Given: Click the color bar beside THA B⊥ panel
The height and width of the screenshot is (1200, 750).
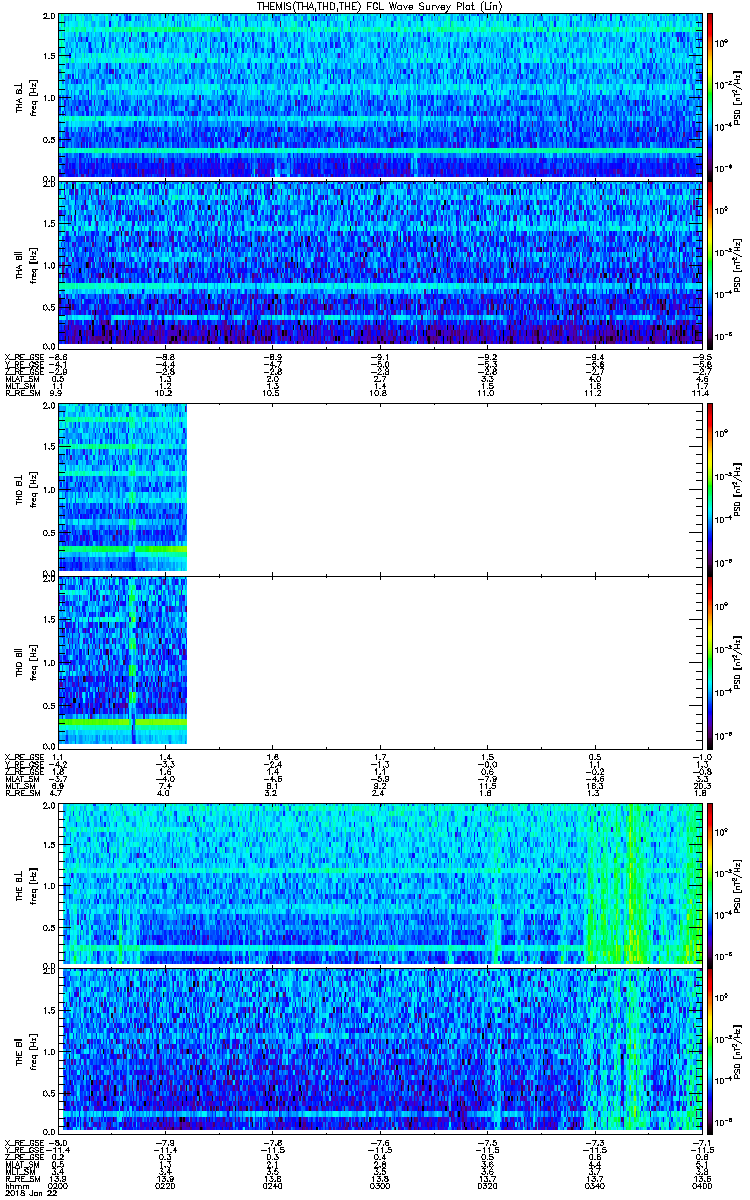Looking at the screenshot, I should (x=710, y=96).
